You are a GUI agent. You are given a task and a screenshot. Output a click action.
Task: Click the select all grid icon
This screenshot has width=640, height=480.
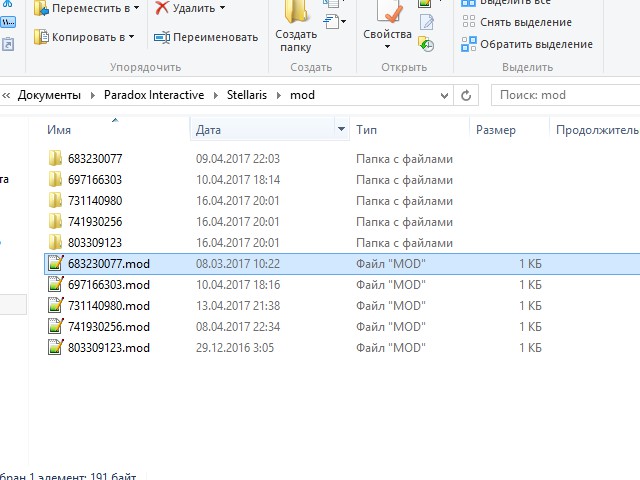469,3
